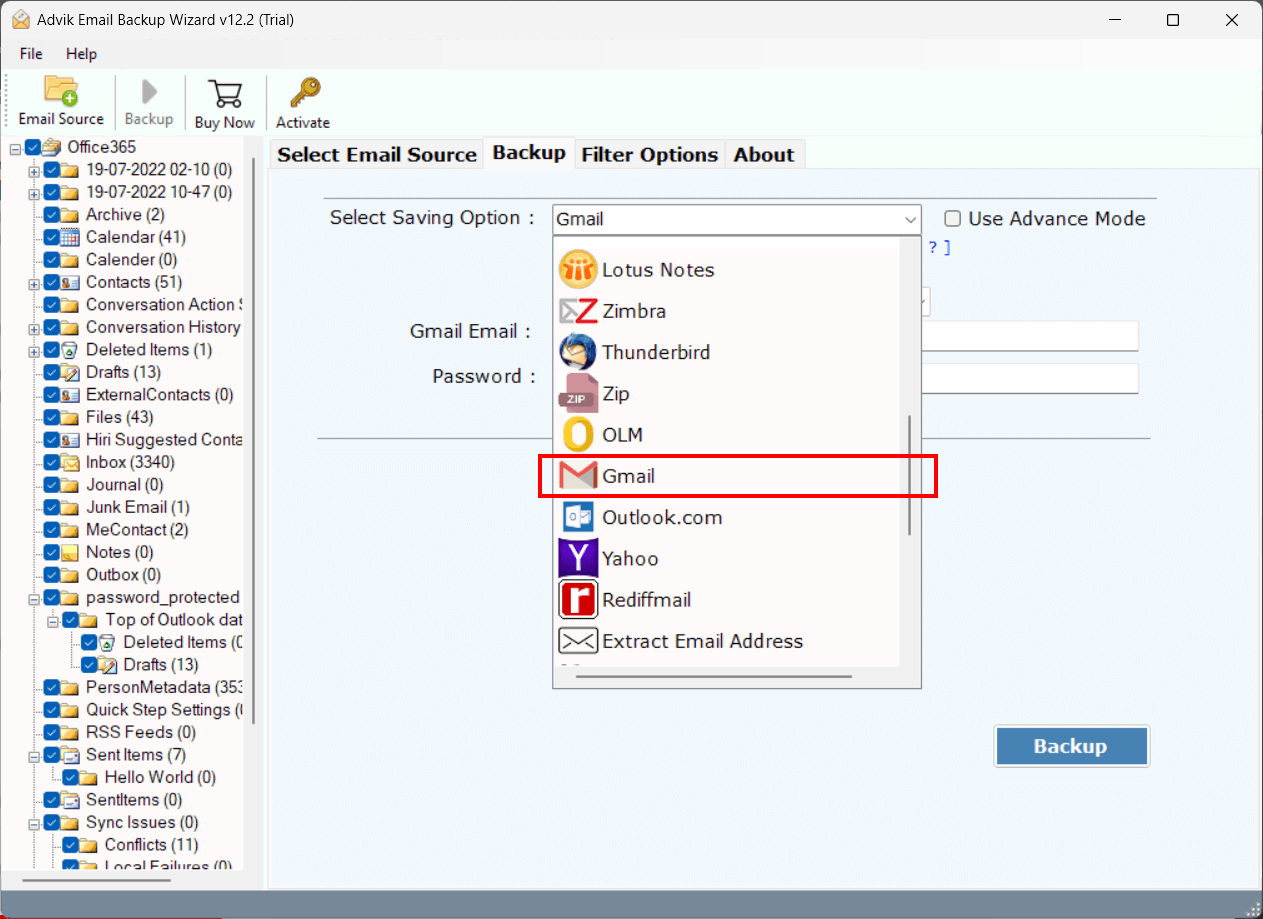Expand the Contacts (51) tree node
This screenshot has height=919, width=1263.
[x=34, y=283]
